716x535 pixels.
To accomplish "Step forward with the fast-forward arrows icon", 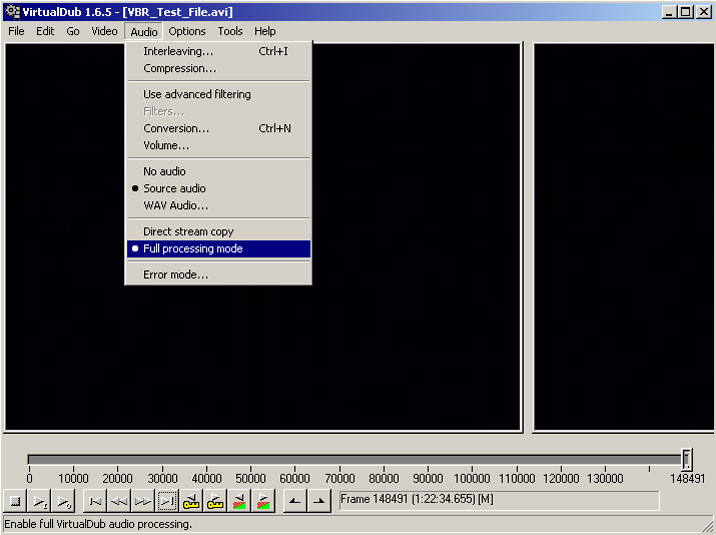I will coord(142,501).
